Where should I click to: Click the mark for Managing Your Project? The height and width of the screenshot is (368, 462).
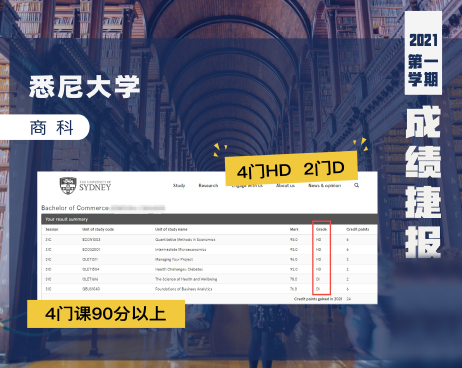(x=294, y=259)
